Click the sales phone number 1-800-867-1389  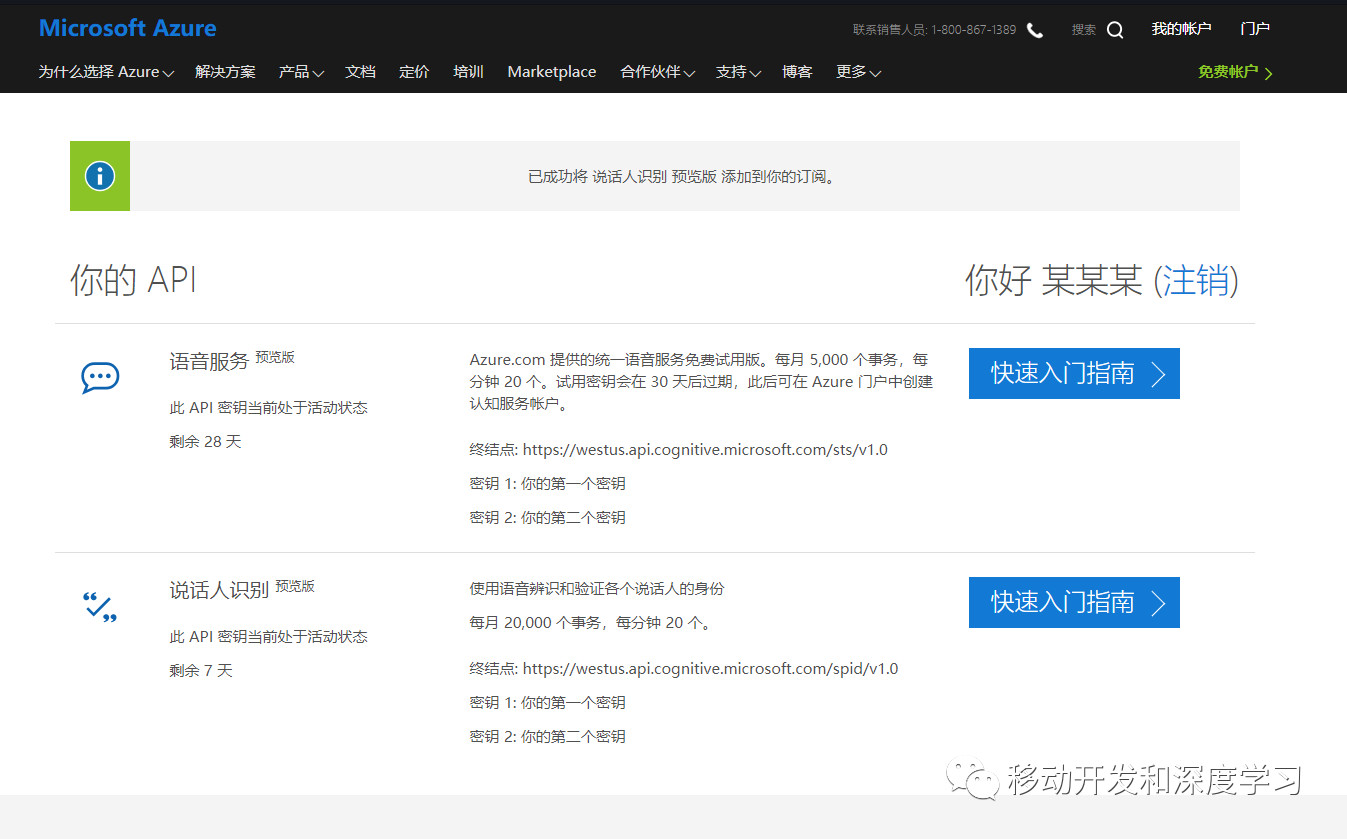click(x=973, y=30)
